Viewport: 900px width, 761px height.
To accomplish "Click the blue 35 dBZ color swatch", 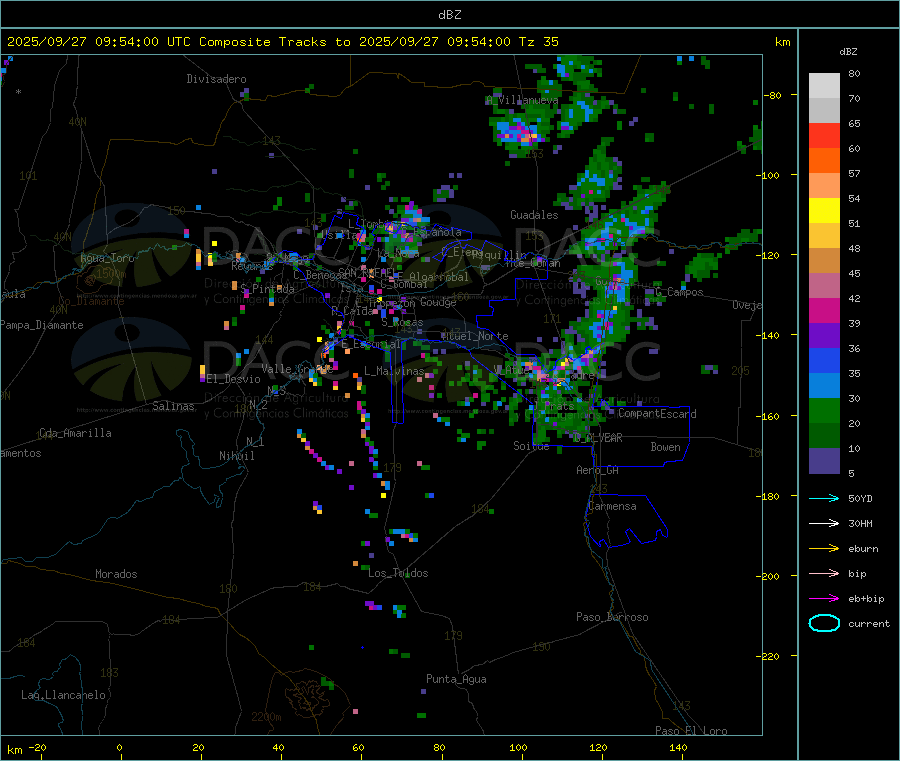I will click(824, 360).
